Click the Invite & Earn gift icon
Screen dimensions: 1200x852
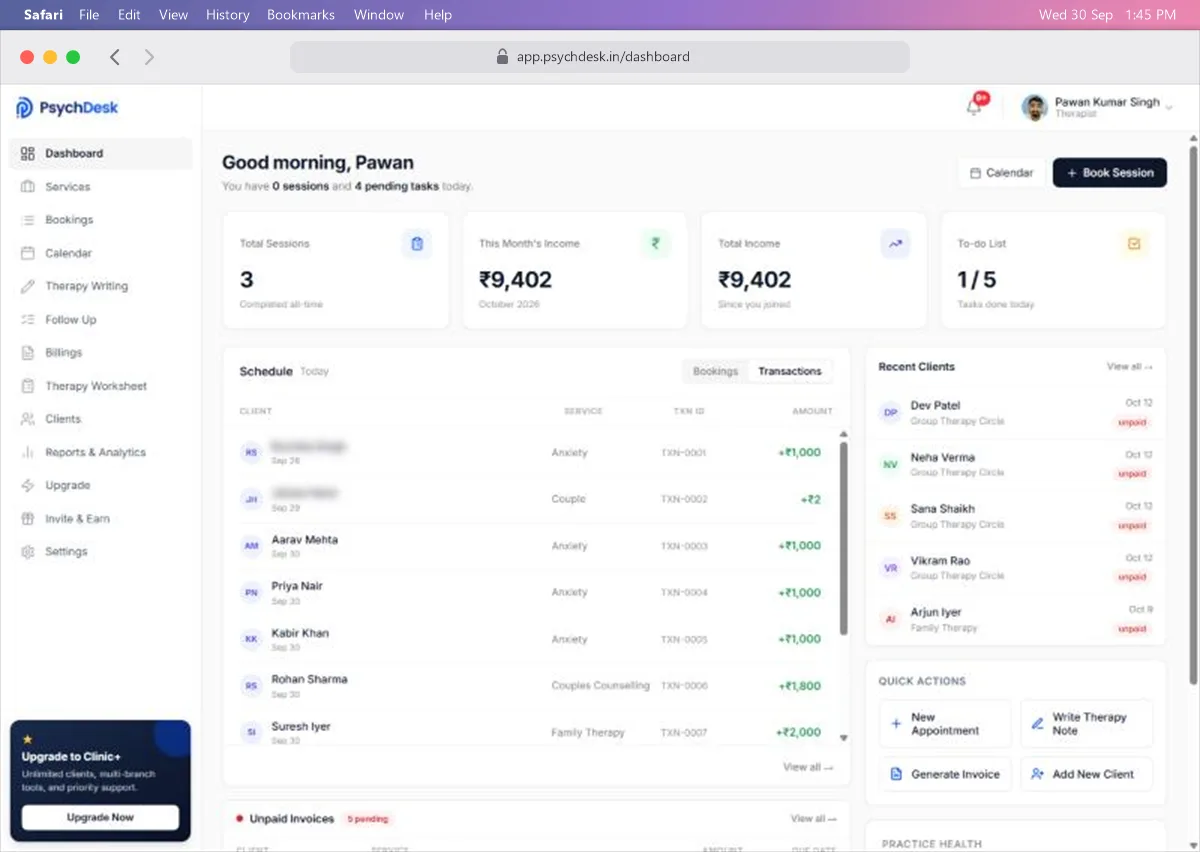click(x=27, y=519)
